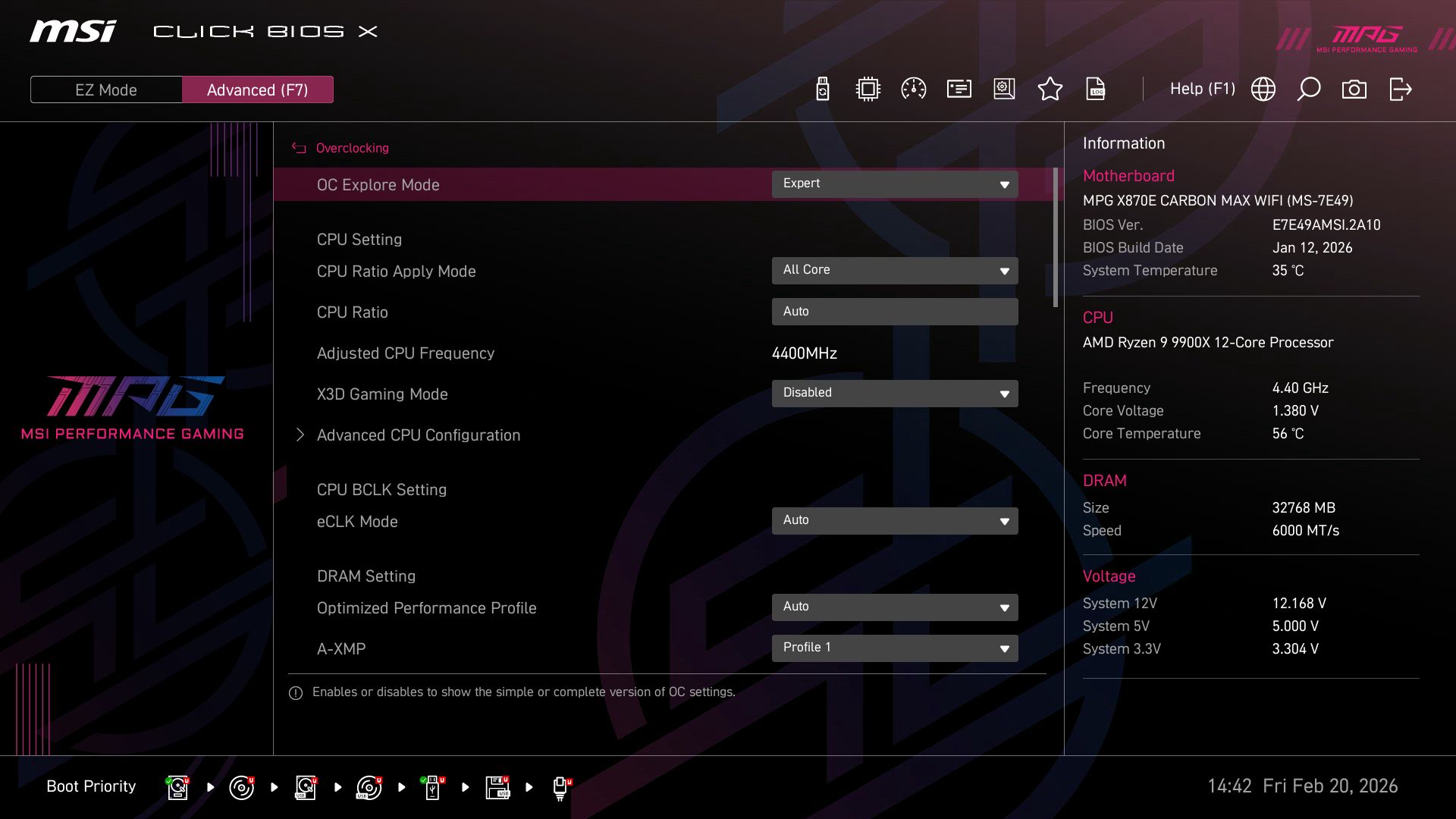1456x819 pixels.
Task: Change language via the globe icon
Action: tap(1263, 89)
